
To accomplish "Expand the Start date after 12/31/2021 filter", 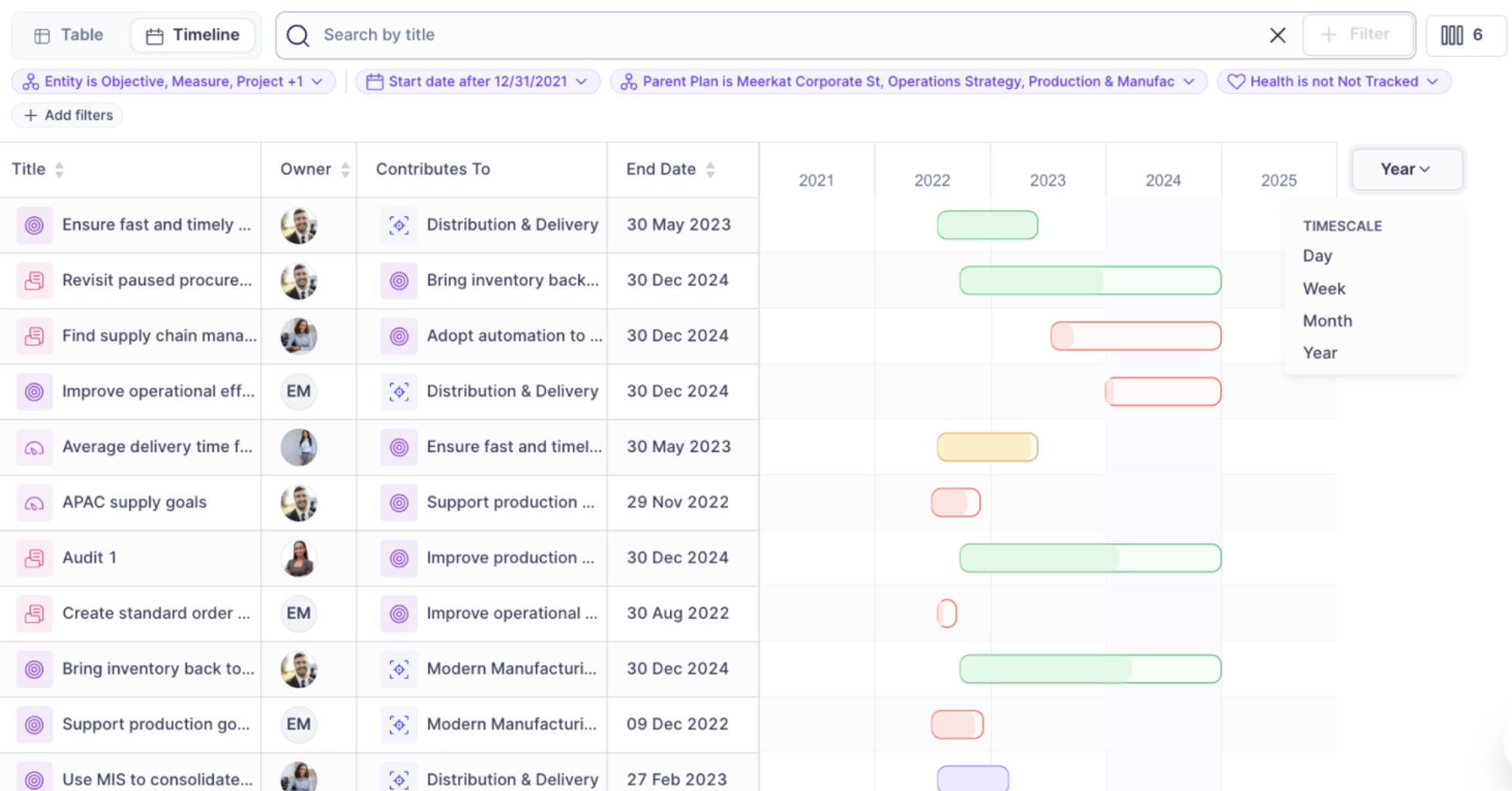I will tap(477, 81).
